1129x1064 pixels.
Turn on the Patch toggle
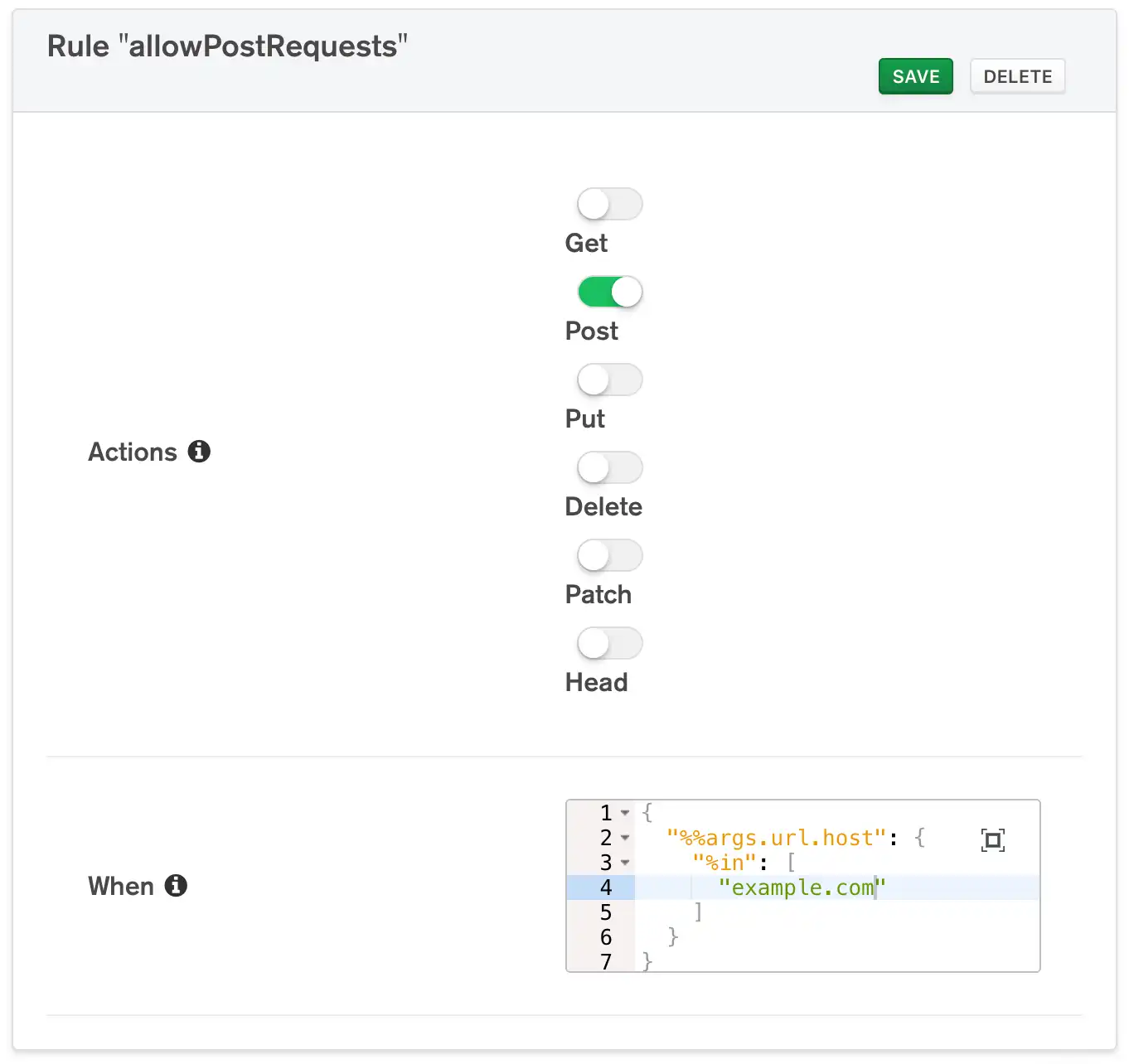(609, 555)
